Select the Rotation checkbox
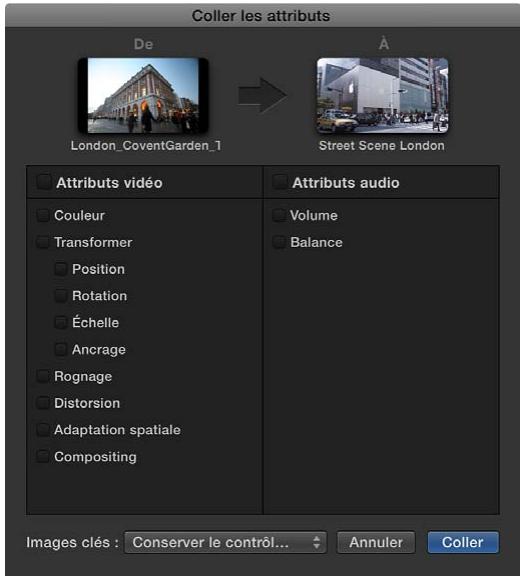The height and width of the screenshot is (576, 520). tap(61, 296)
